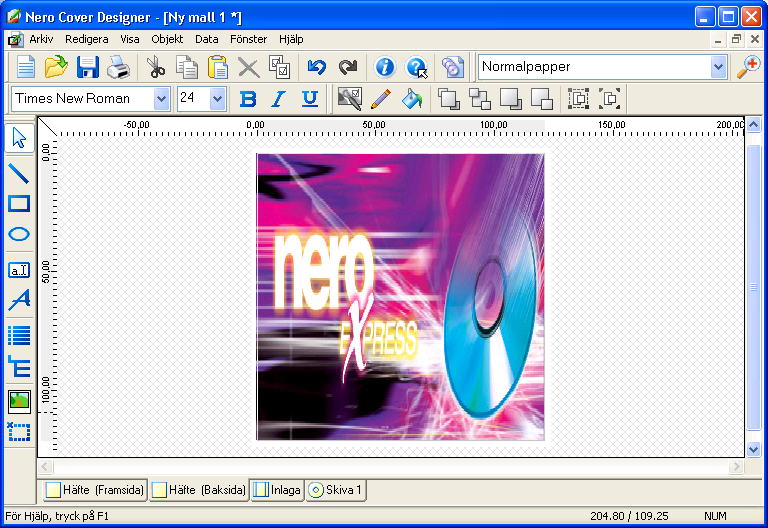Open the Visa menu
The image size is (768, 528).
click(x=130, y=39)
